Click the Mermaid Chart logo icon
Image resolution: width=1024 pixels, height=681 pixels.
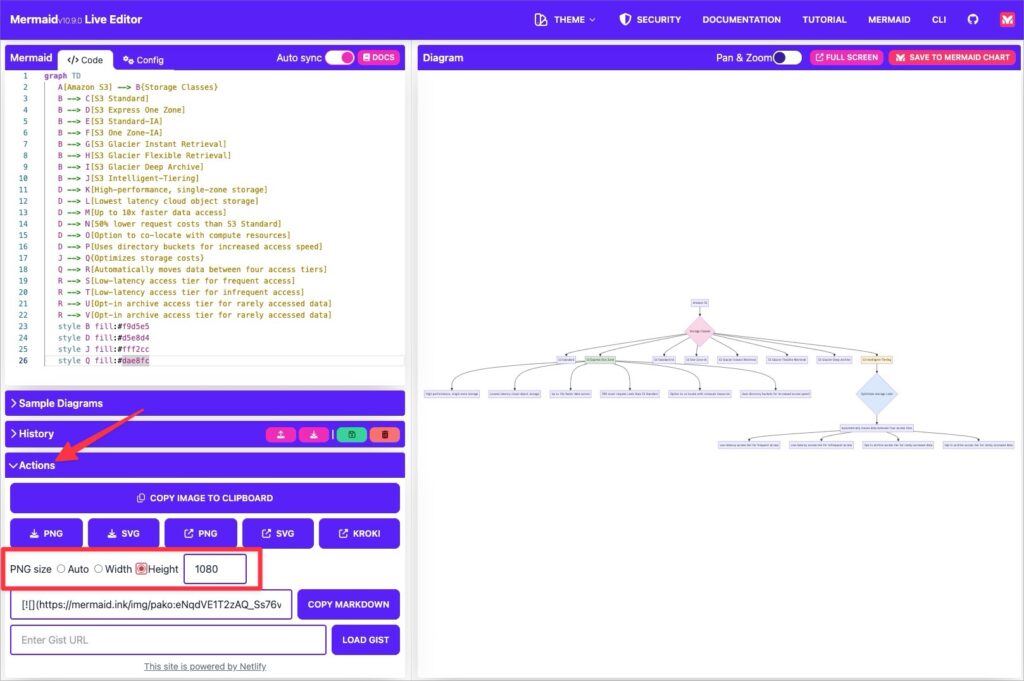[1007, 20]
